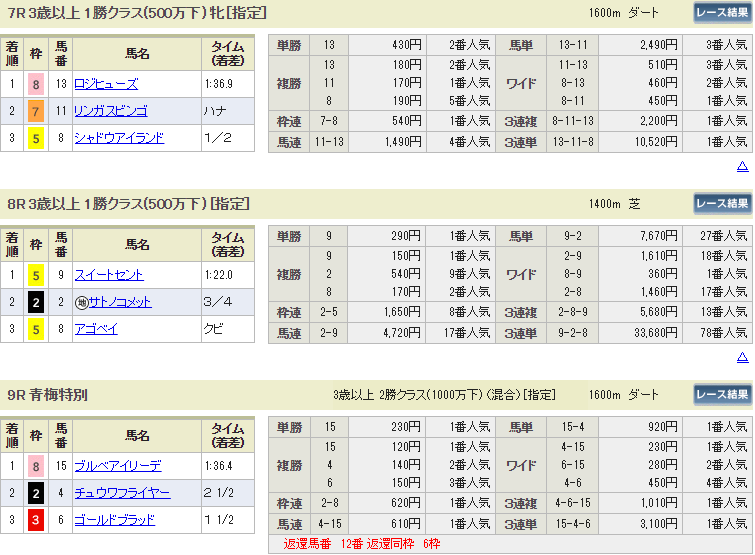Viewport: 755px width, 555px height.
Task: Click 7R 枠連 payout 540円
Action: click(407, 121)
